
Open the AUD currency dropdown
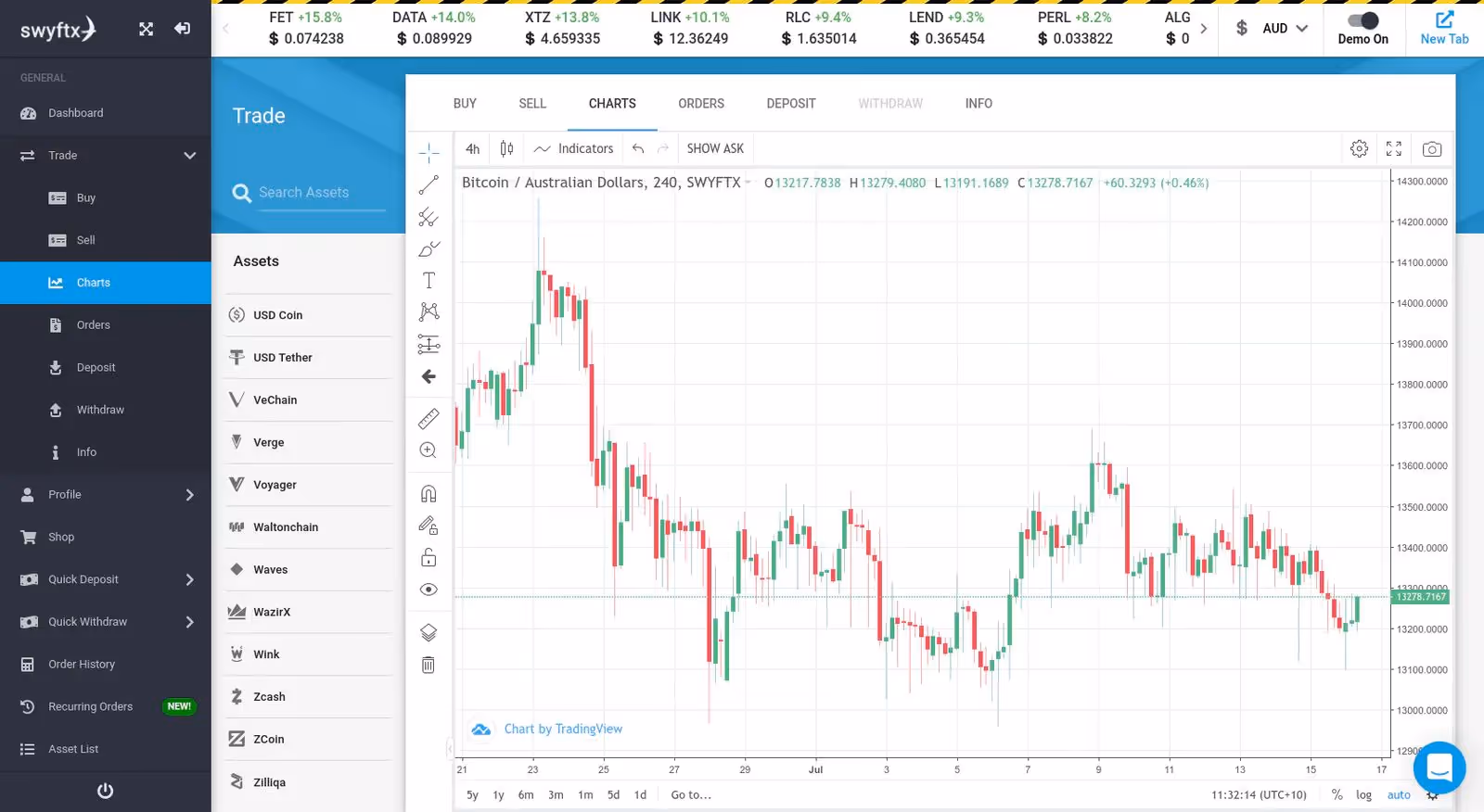pyautogui.click(x=1285, y=29)
